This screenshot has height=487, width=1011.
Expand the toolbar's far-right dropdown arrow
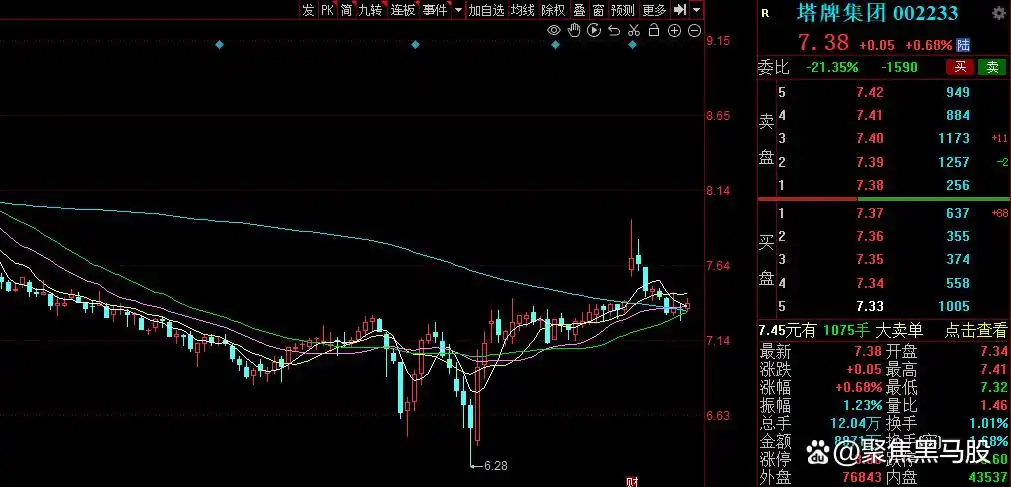pyautogui.click(x=696, y=10)
